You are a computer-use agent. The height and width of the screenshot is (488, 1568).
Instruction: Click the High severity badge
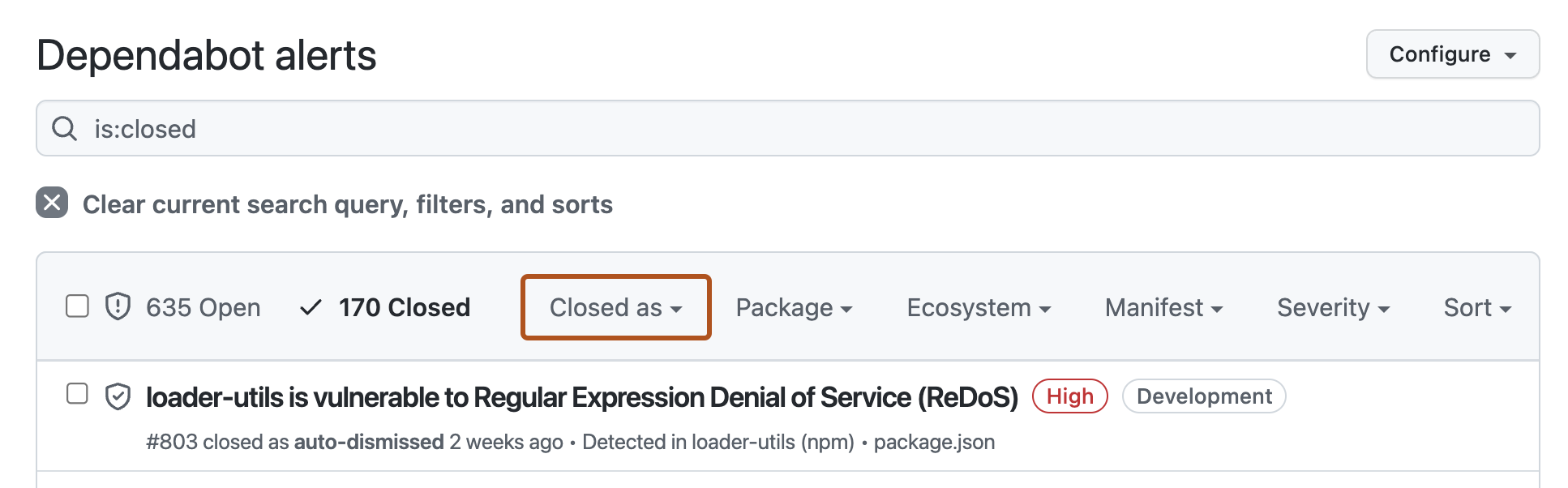[1070, 396]
